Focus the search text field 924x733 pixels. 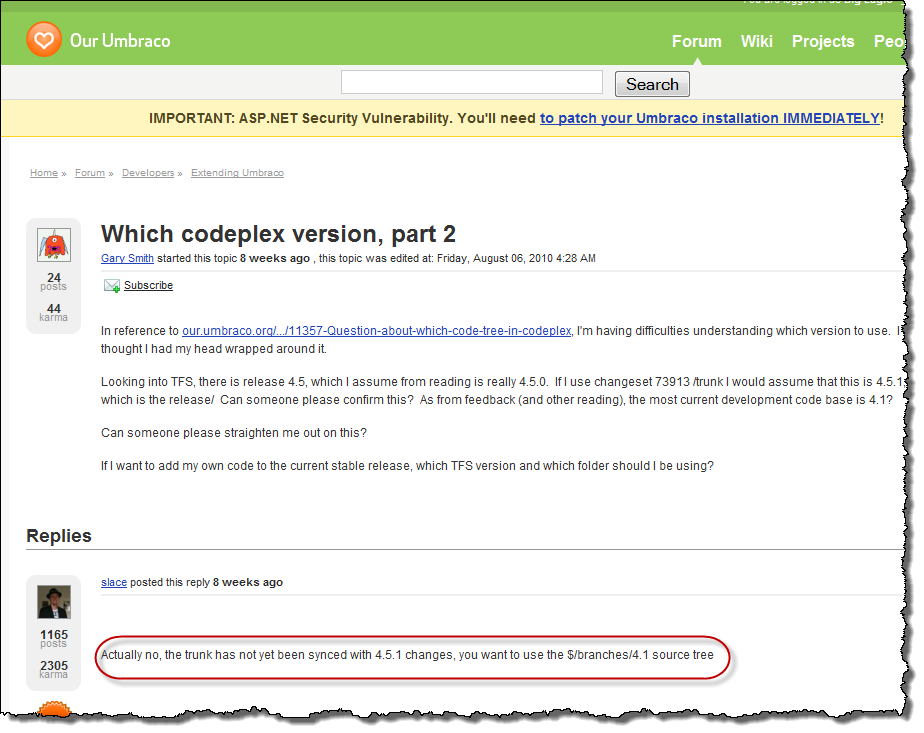point(472,82)
